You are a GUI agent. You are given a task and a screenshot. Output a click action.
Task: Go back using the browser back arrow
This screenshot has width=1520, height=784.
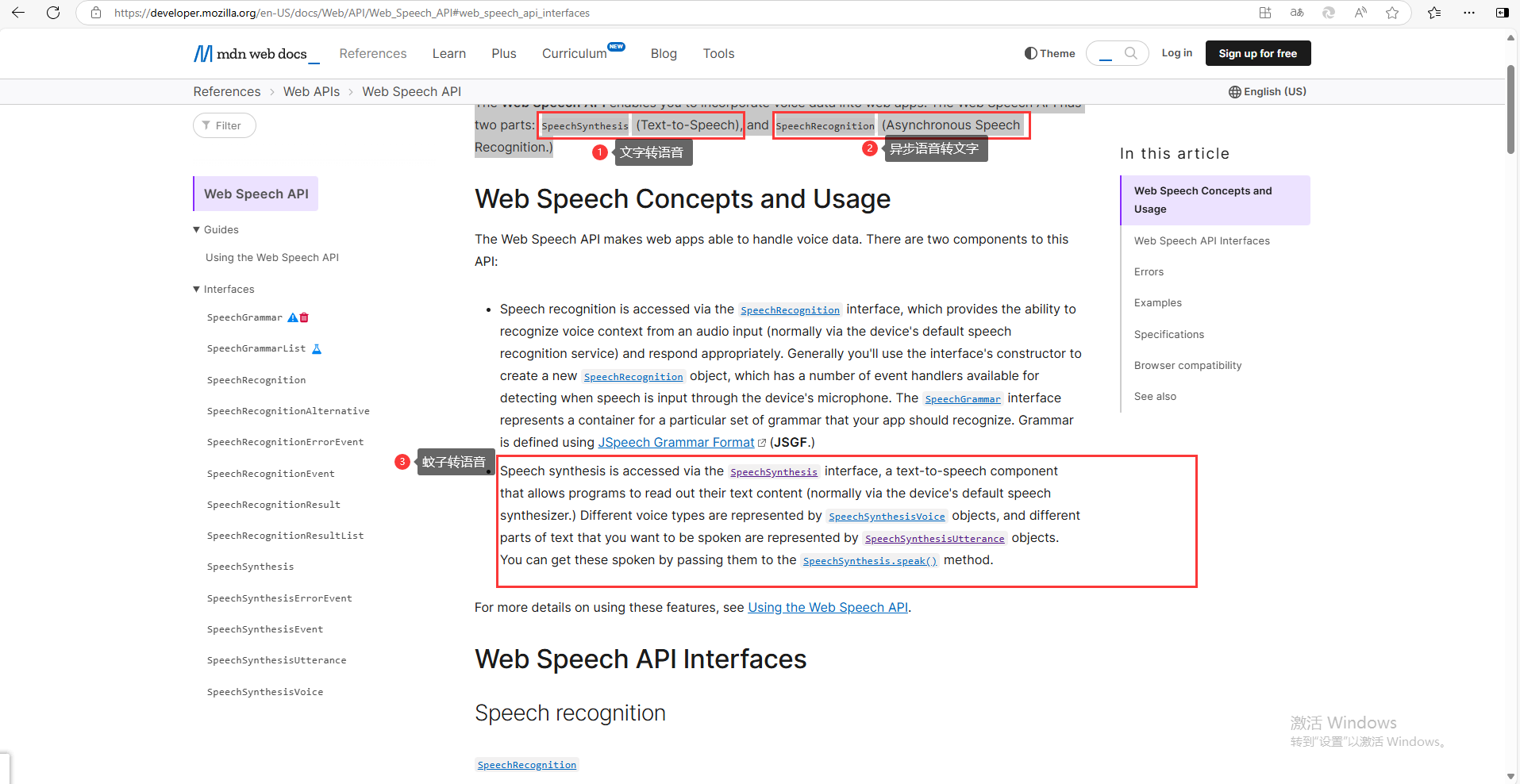(18, 13)
